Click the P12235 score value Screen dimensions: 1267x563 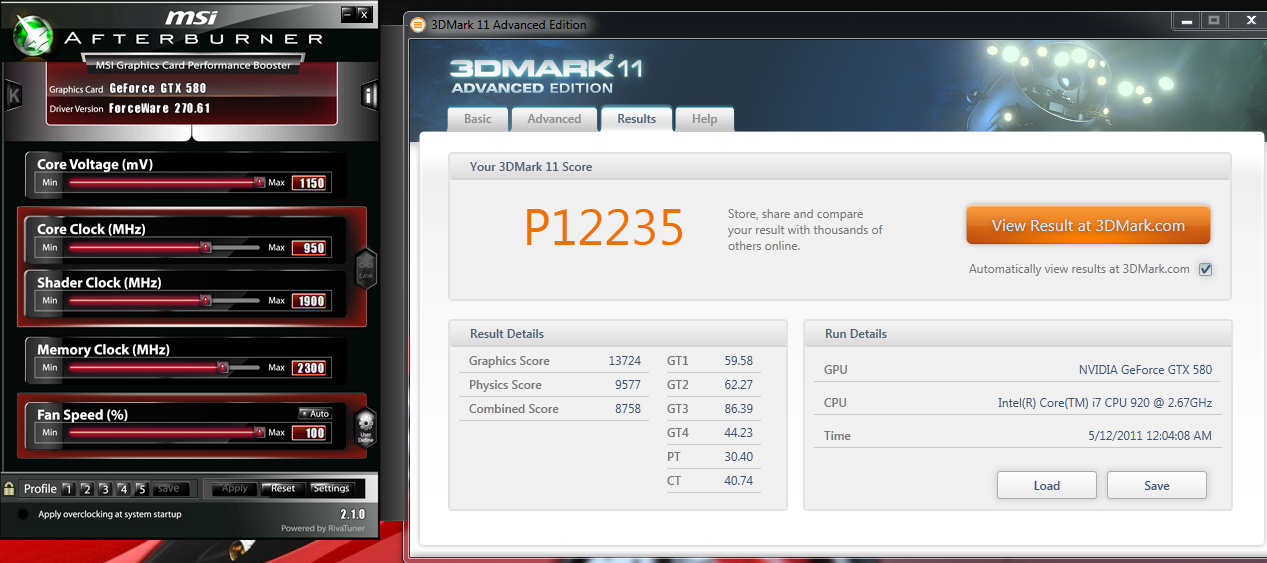coord(604,228)
